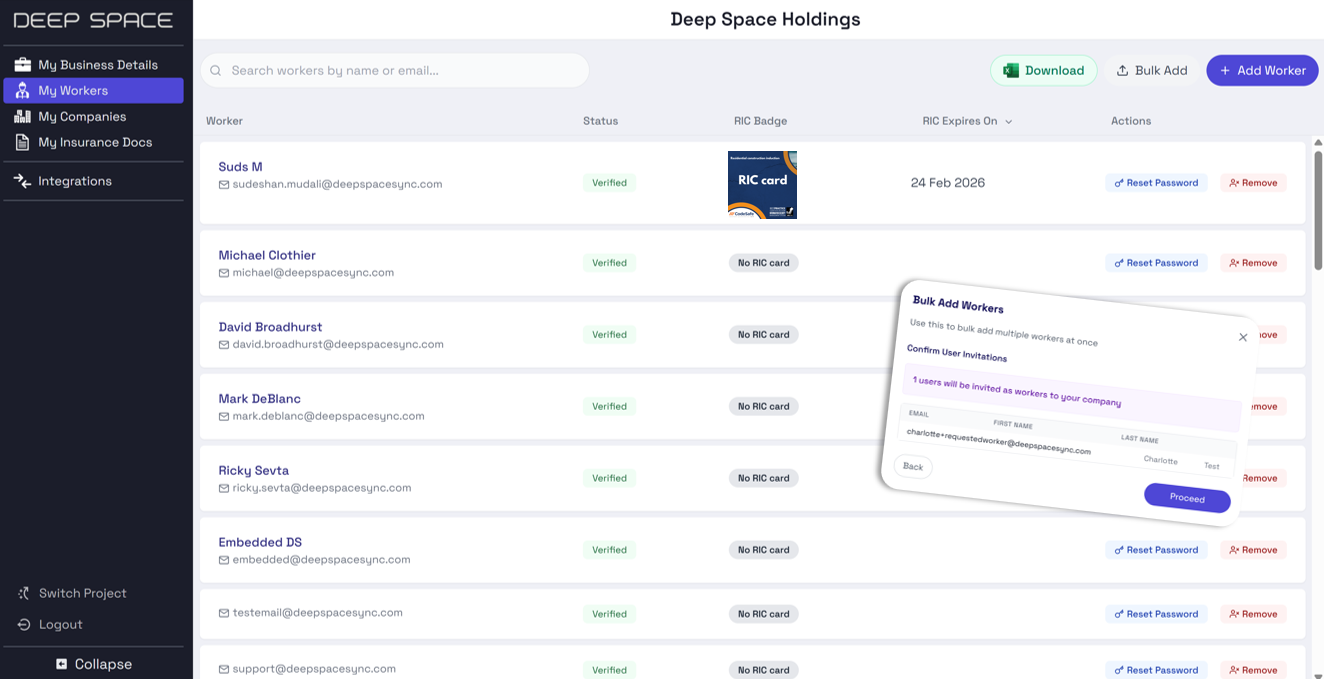Click the Collapse sidebar icon
Image resolution: width=1324 pixels, height=679 pixels.
click(62, 664)
